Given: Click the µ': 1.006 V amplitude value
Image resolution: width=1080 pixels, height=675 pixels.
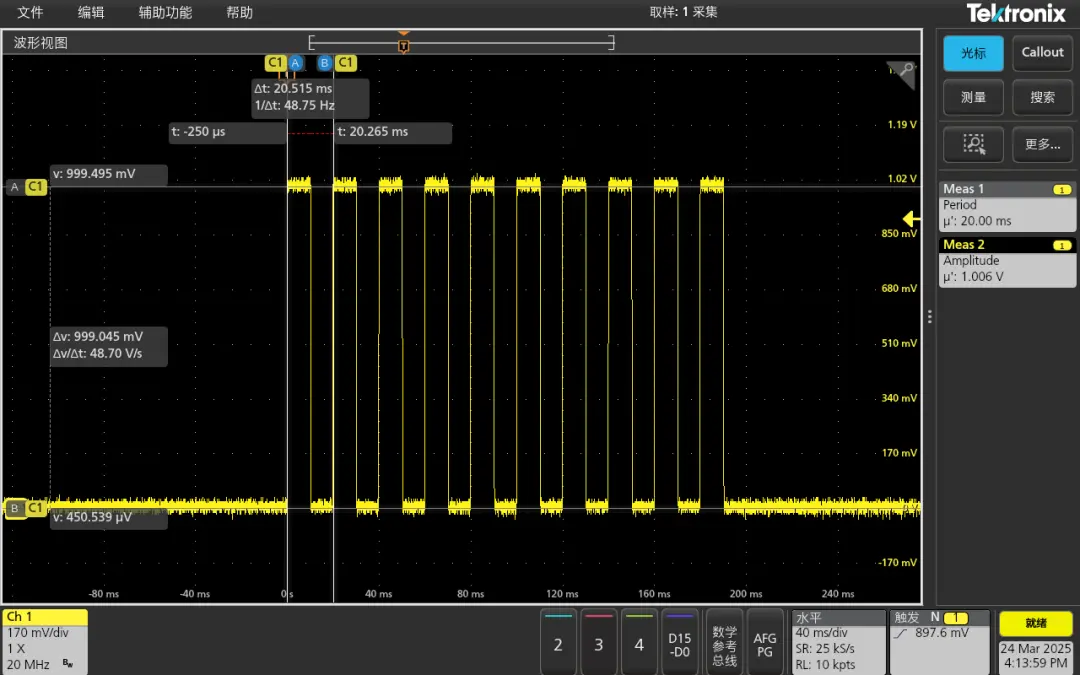Looking at the screenshot, I should click(x=973, y=277).
